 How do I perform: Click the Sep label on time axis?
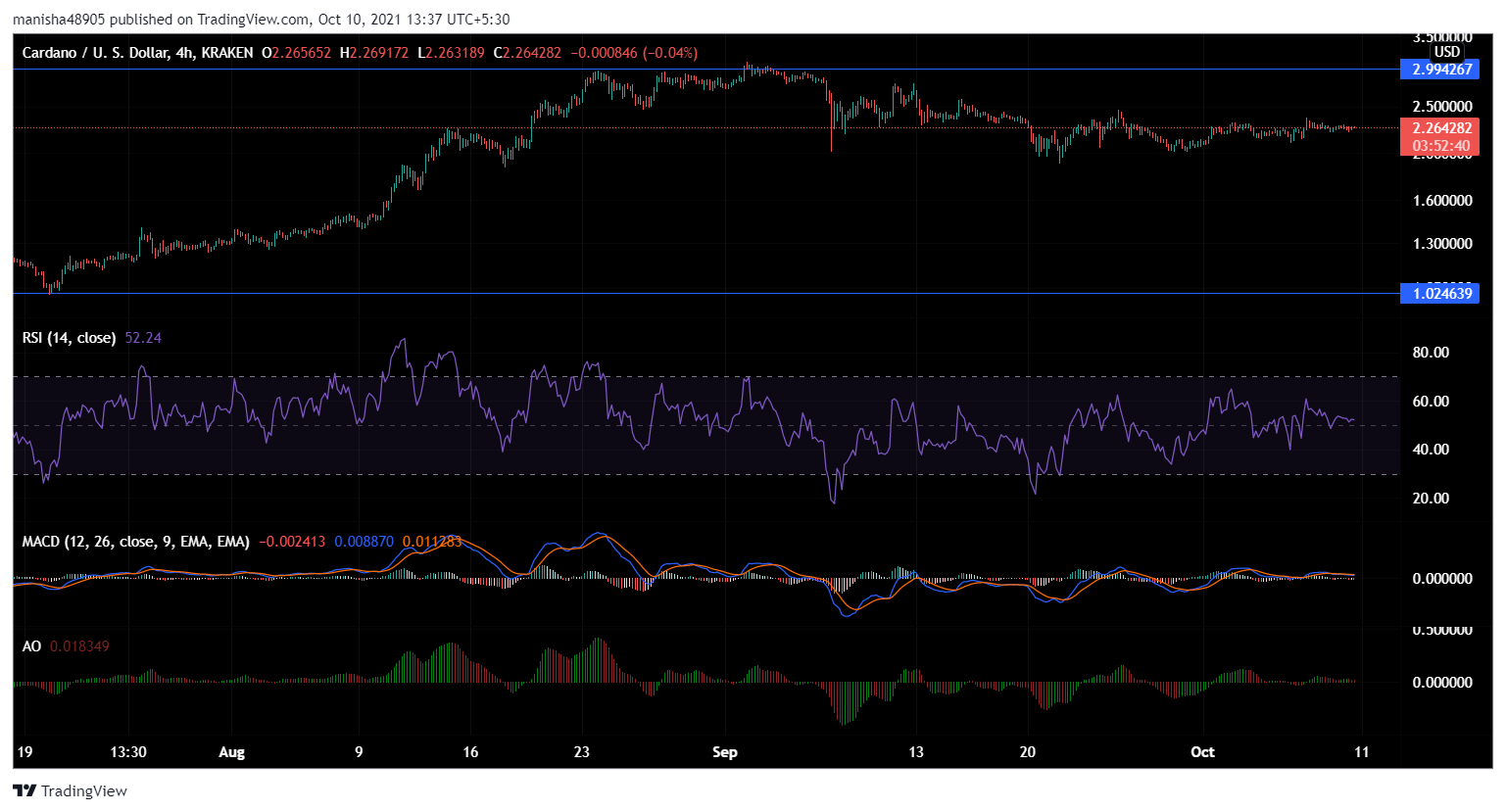coord(724,752)
